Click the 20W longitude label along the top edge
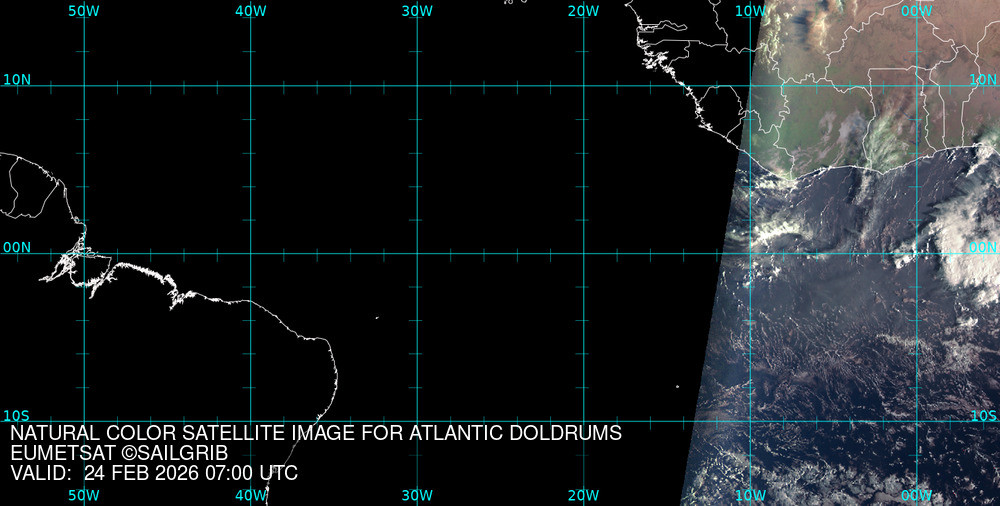This screenshot has height=506, width=1000. 583,10
